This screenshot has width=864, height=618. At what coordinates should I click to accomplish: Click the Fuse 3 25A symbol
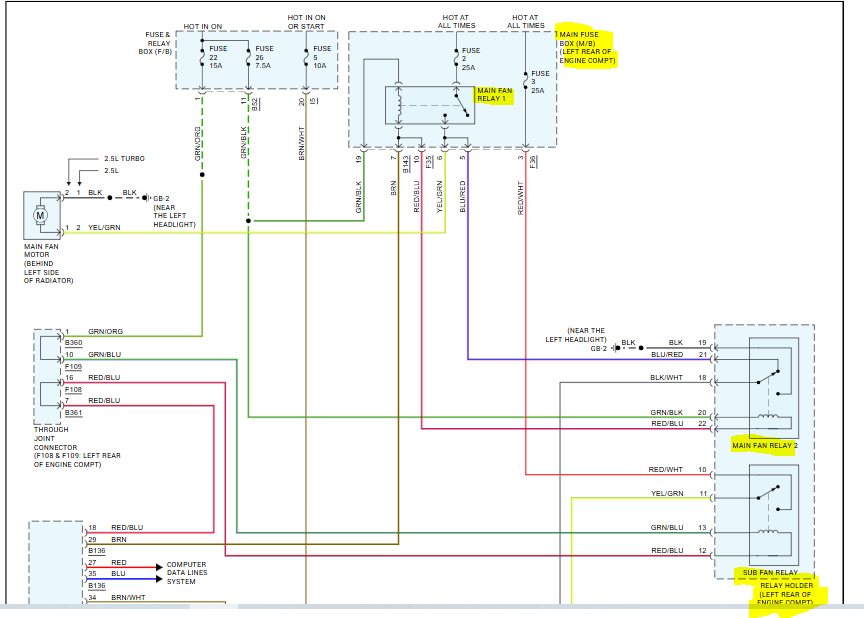pyautogui.click(x=526, y=81)
